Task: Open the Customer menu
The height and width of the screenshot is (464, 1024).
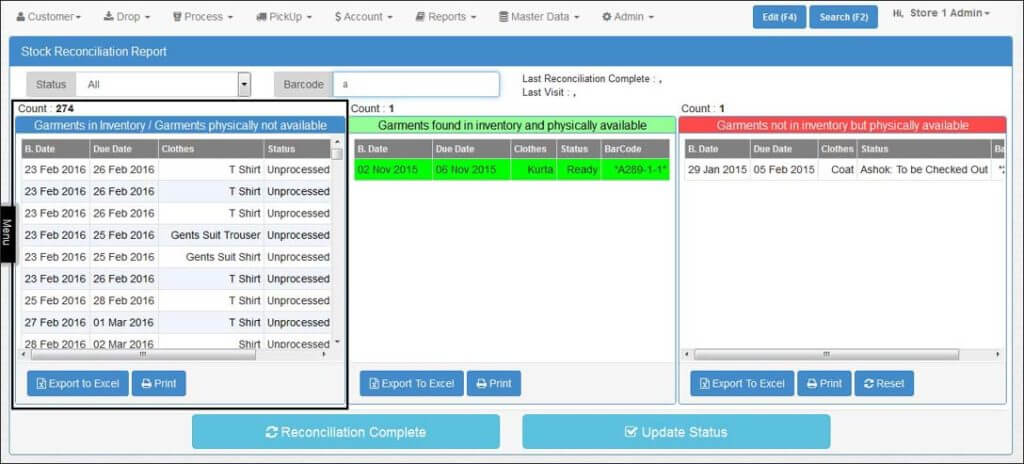Action: pyautogui.click(x=49, y=17)
